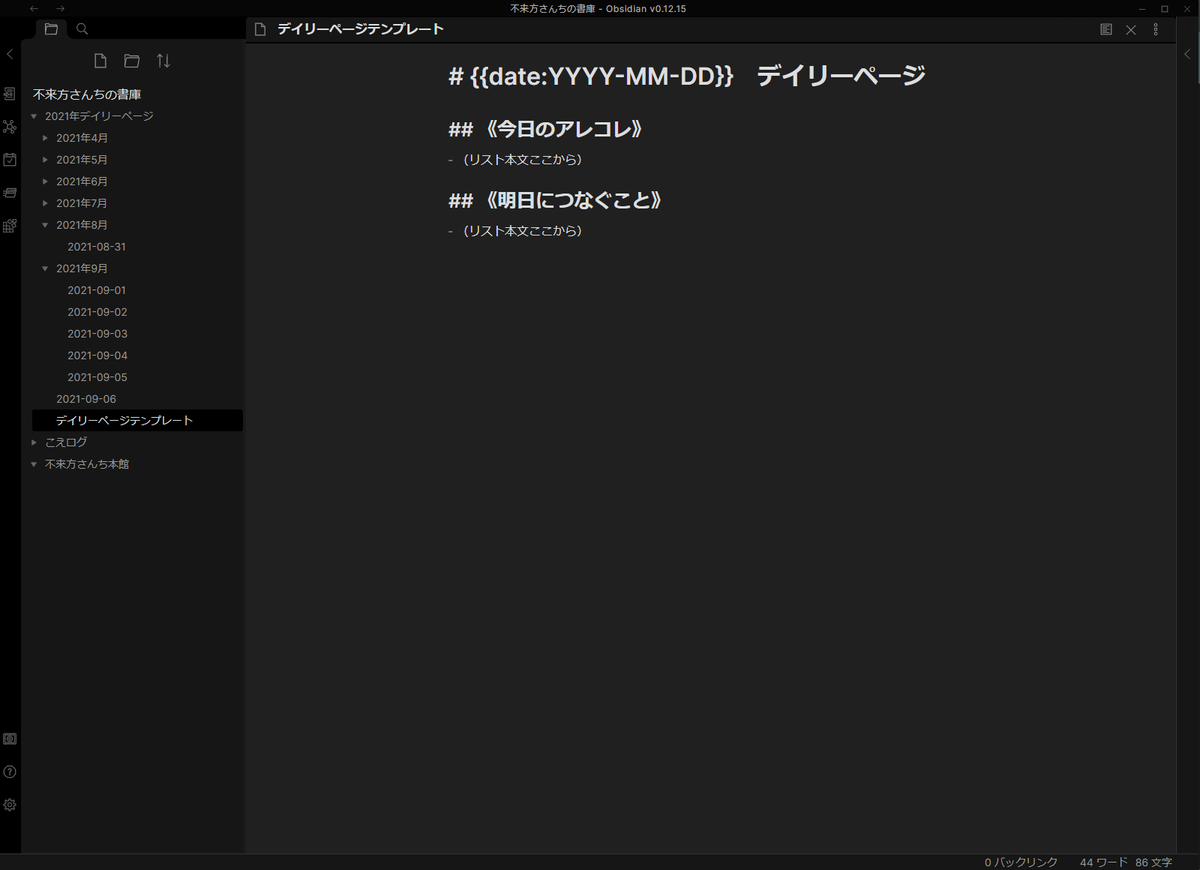Image resolution: width=1200 pixels, height=870 pixels.
Task: Collapse the 不来方さんち本館 folder
Action: coord(34,465)
